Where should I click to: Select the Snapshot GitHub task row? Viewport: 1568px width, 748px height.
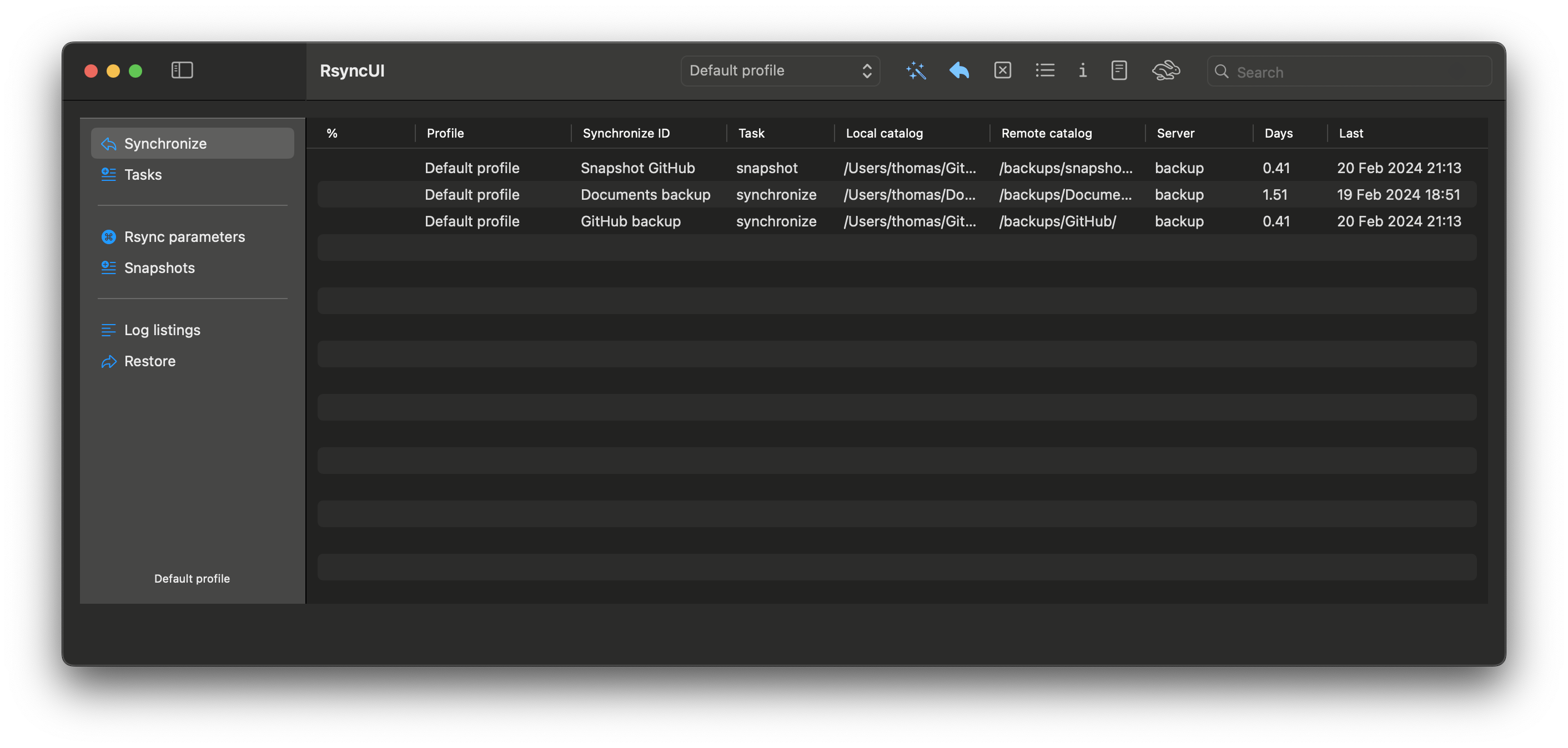point(637,168)
